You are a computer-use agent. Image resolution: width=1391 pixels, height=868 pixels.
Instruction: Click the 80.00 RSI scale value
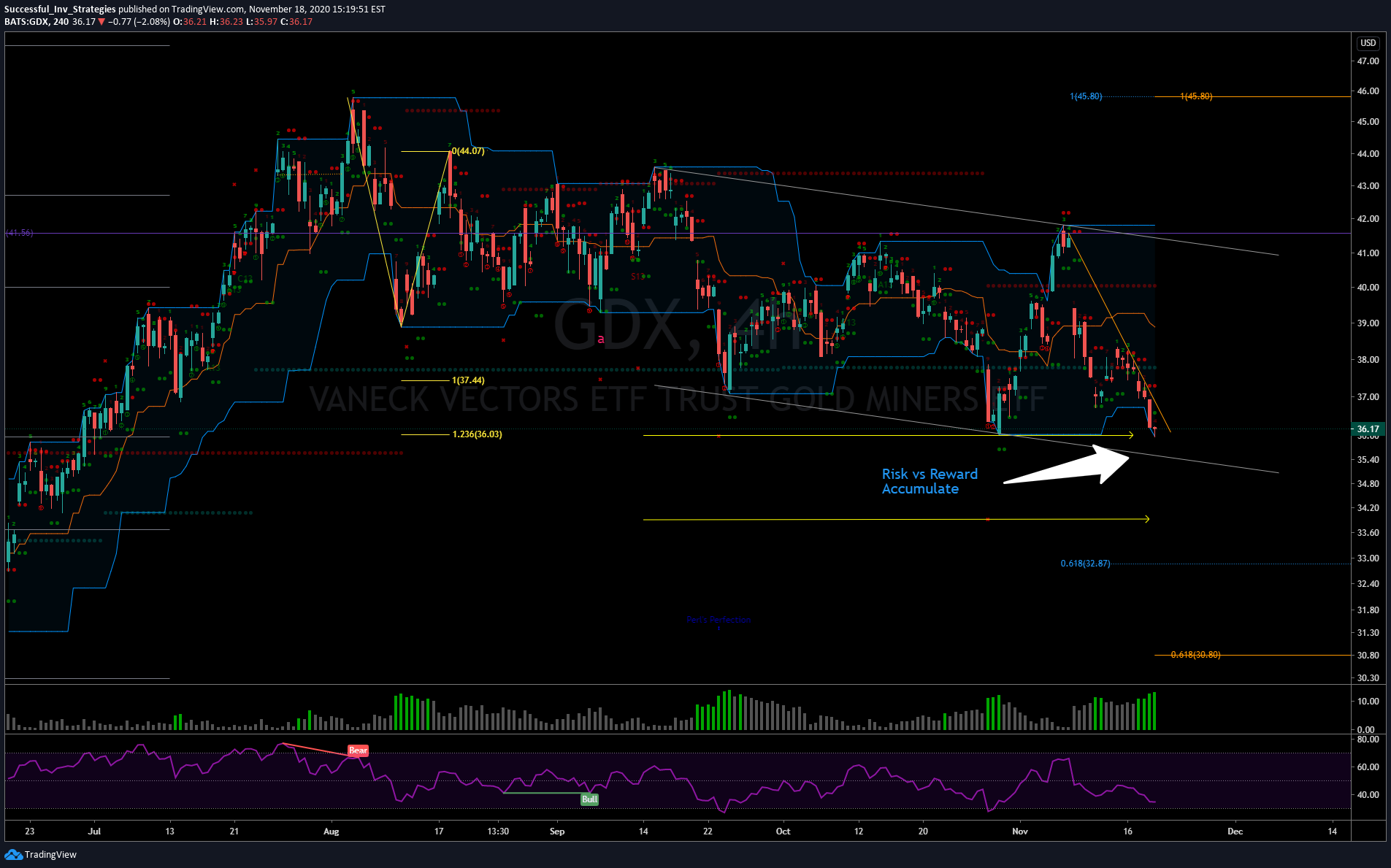coord(1368,740)
